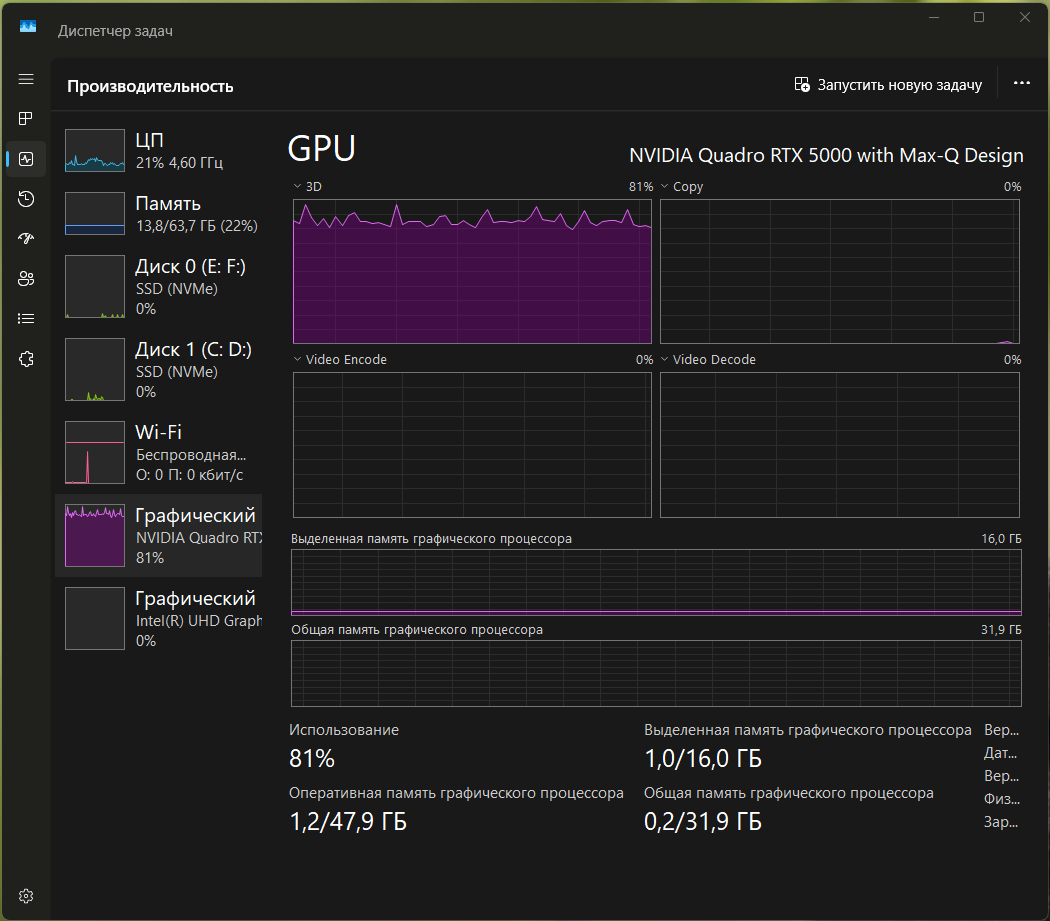This screenshot has width=1050, height=921.
Task: Open Task Manager settings gear
Action: pos(26,895)
